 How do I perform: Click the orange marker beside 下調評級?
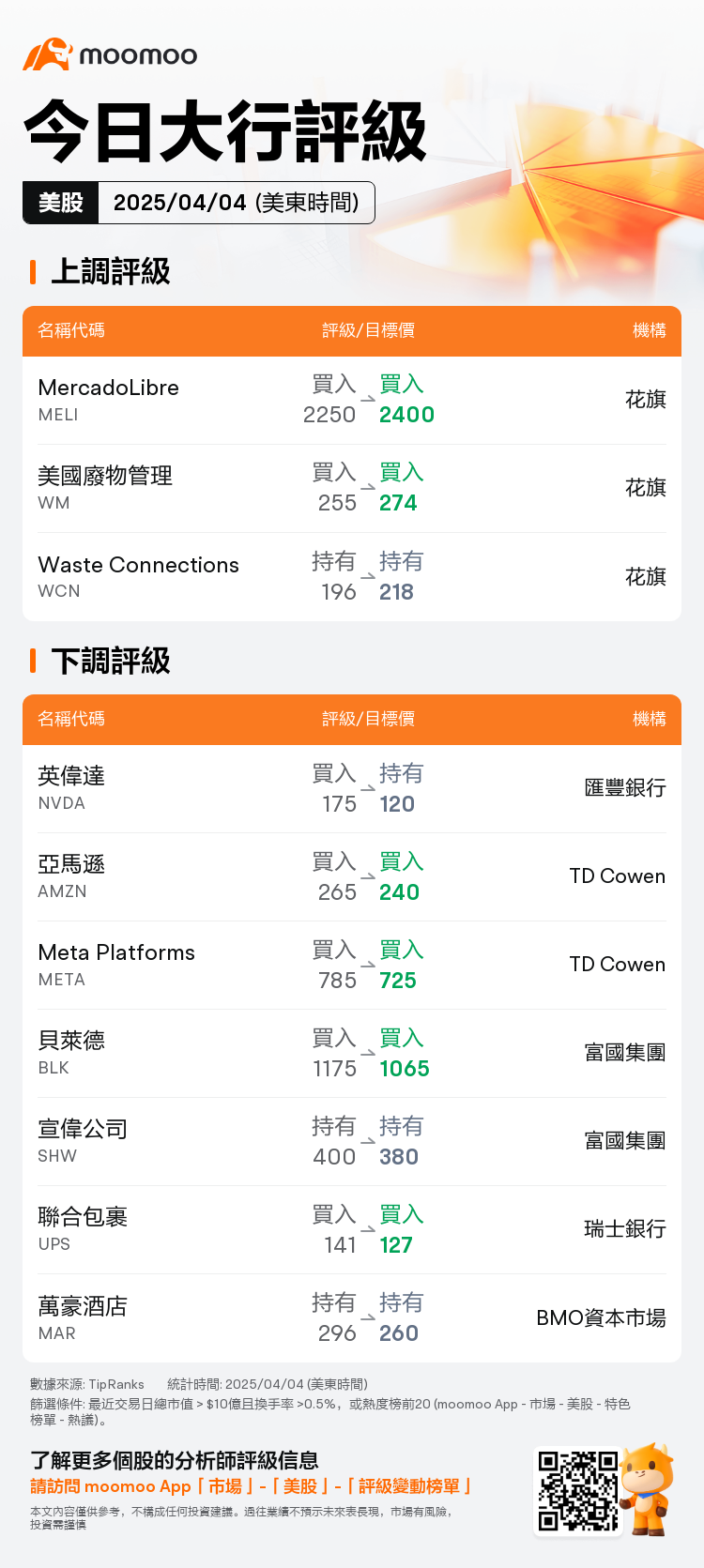[33, 661]
